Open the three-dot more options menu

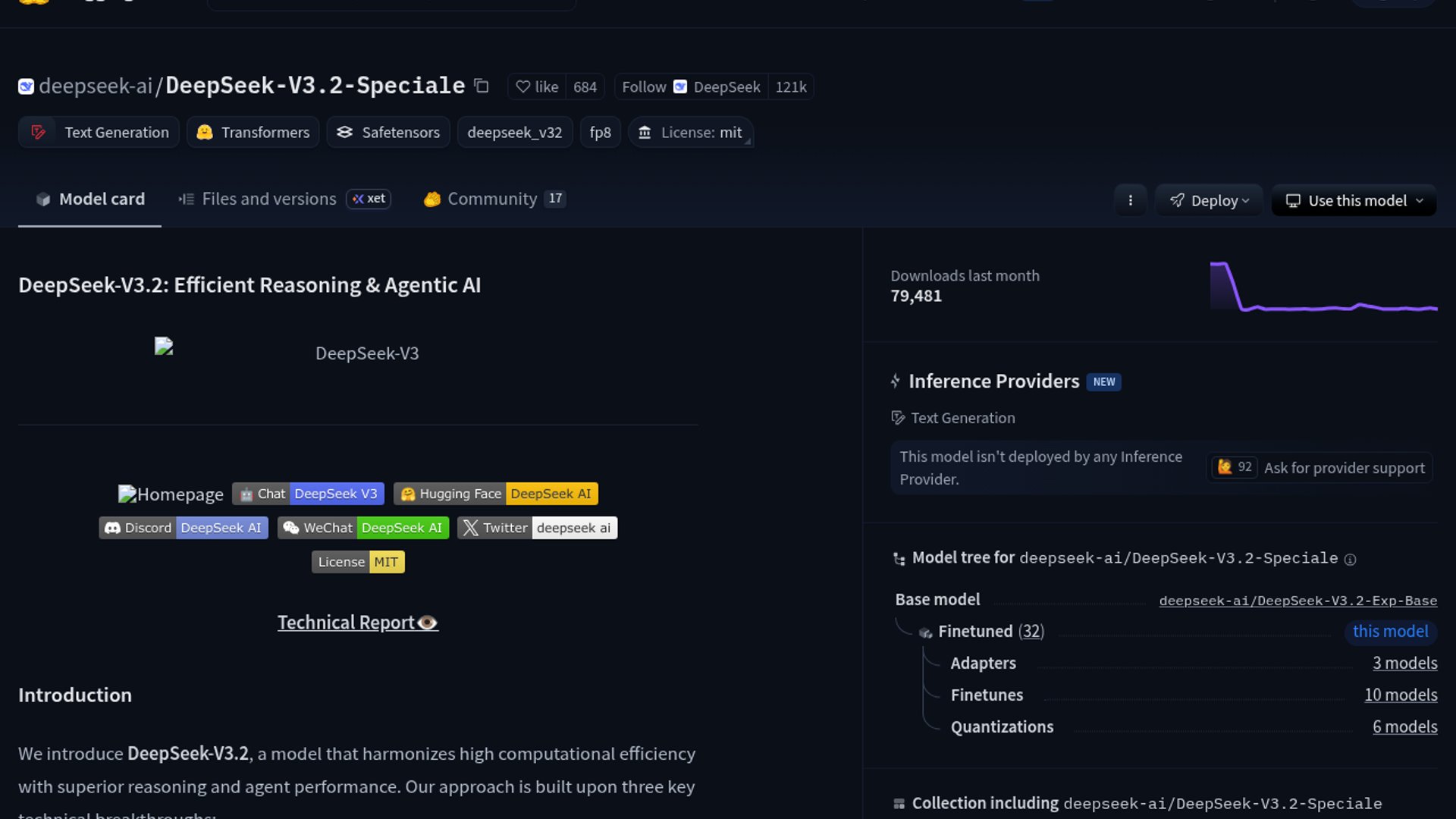tap(1130, 201)
